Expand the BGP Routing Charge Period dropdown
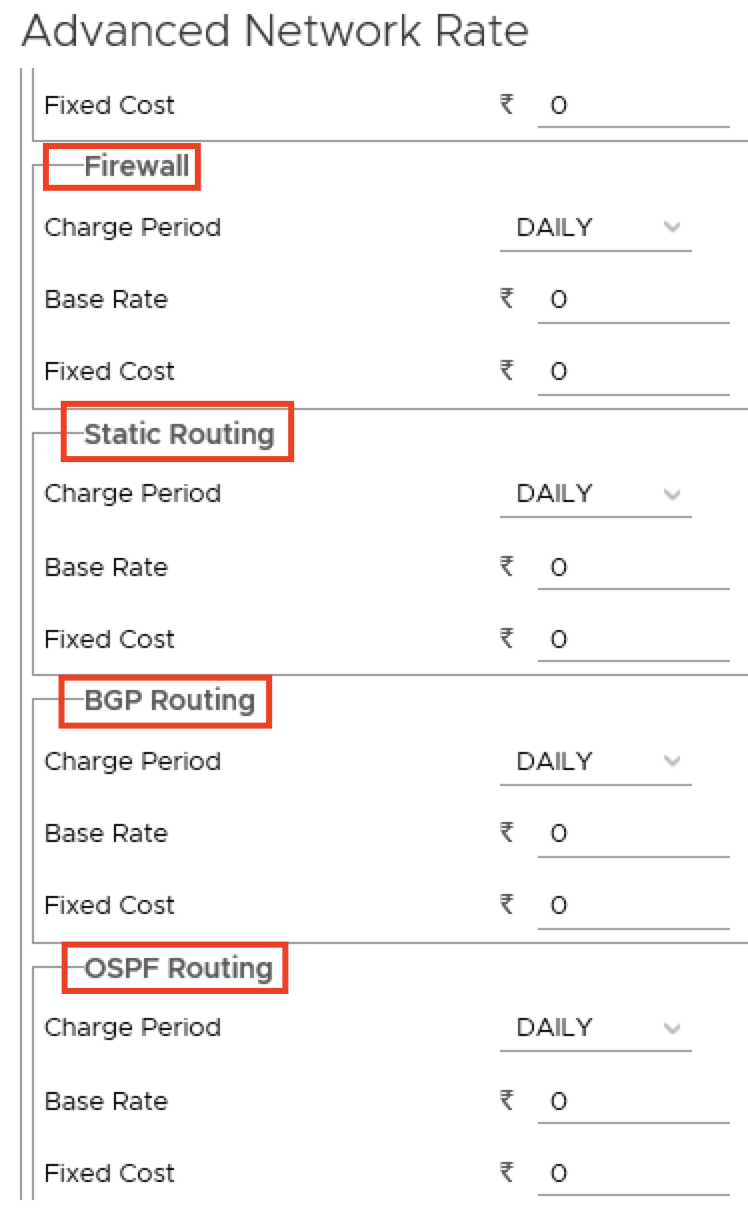Image resolution: width=748 pixels, height=1216 pixels. (x=596, y=762)
